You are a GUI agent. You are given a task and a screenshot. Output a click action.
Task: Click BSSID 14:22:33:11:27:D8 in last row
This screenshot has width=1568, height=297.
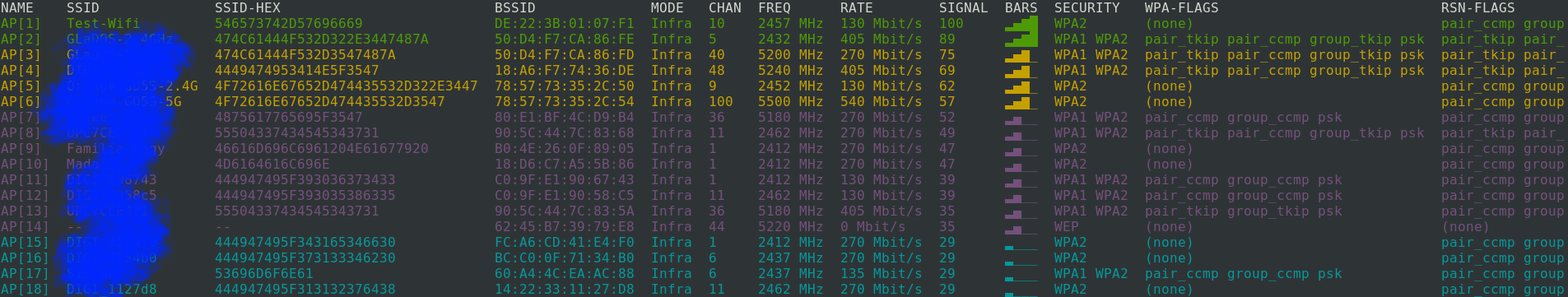(565, 290)
